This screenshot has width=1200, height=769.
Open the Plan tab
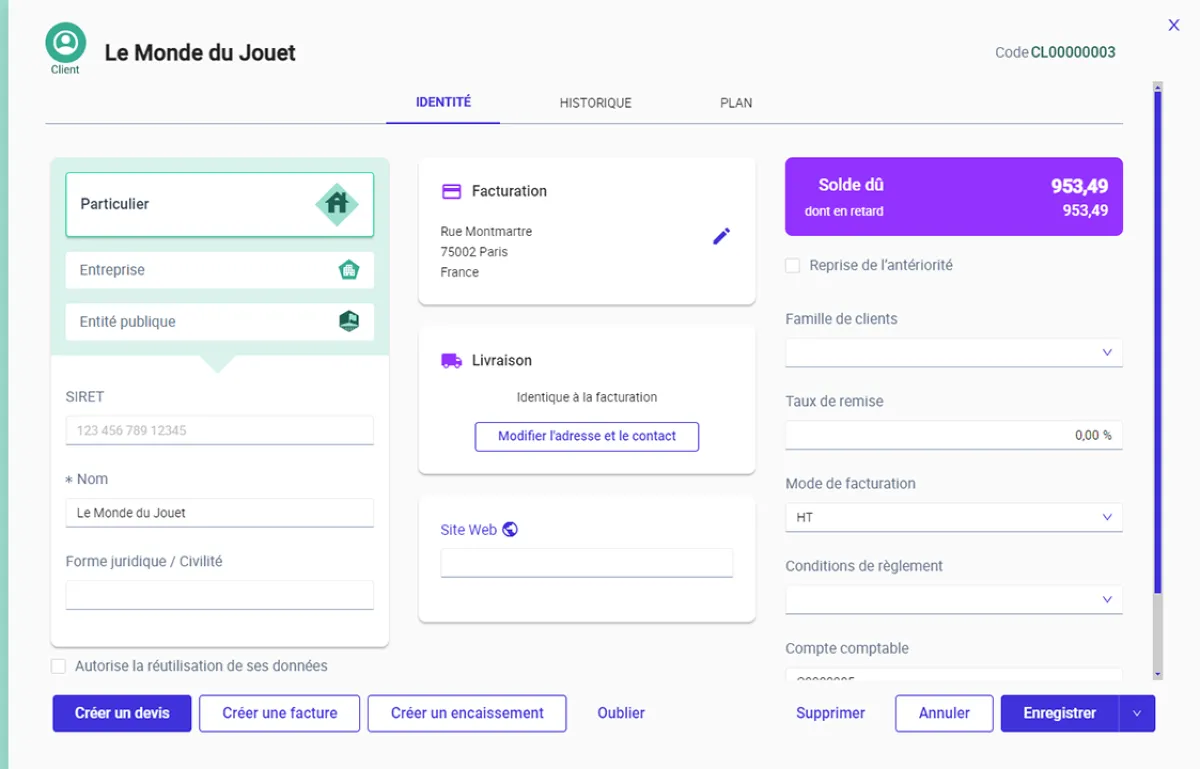coord(736,103)
